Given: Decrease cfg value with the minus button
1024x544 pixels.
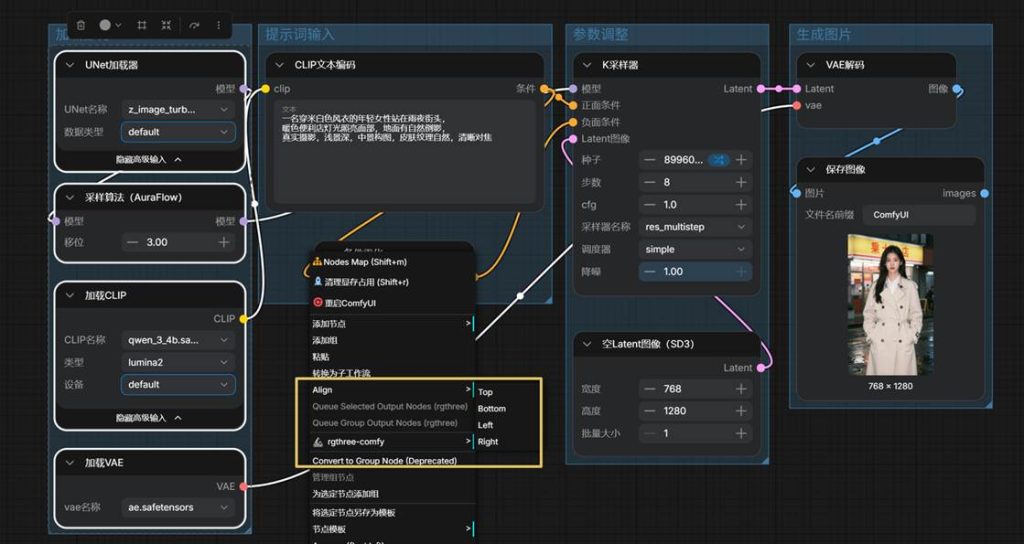Looking at the screenshot, I should click(x=649, y=204).
